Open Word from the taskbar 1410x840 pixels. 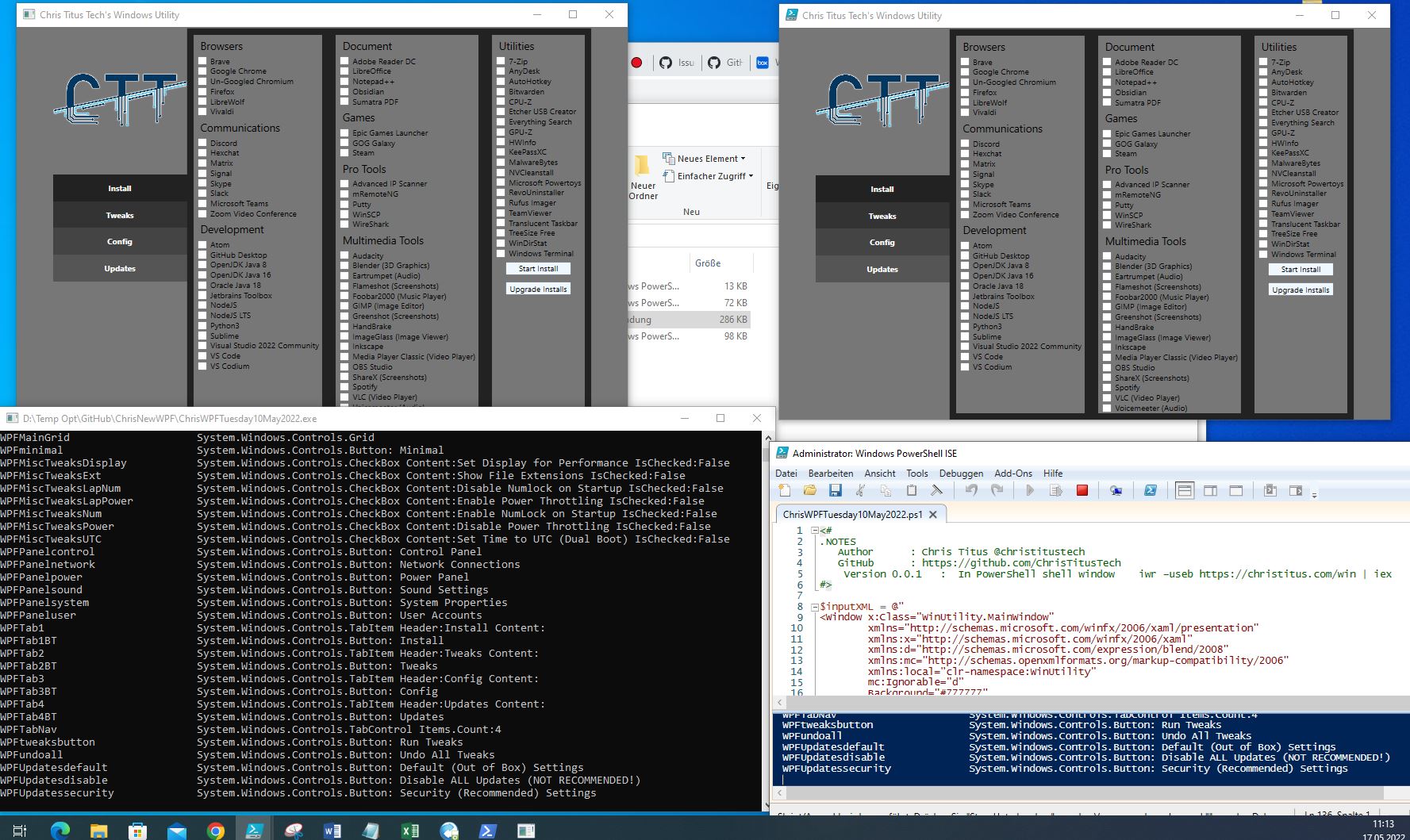pos(332,830)
